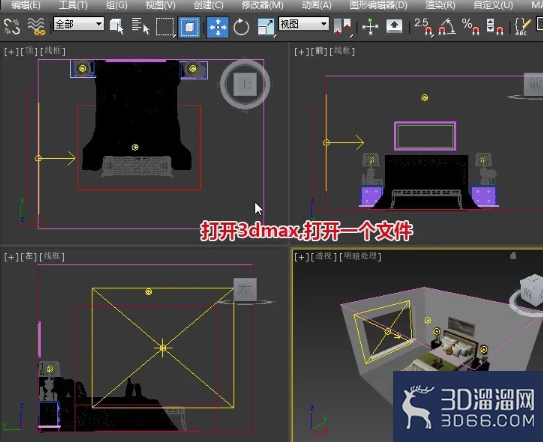
Task: Select the ceiling light icon in front view
Action: click(x=425, y=98)
